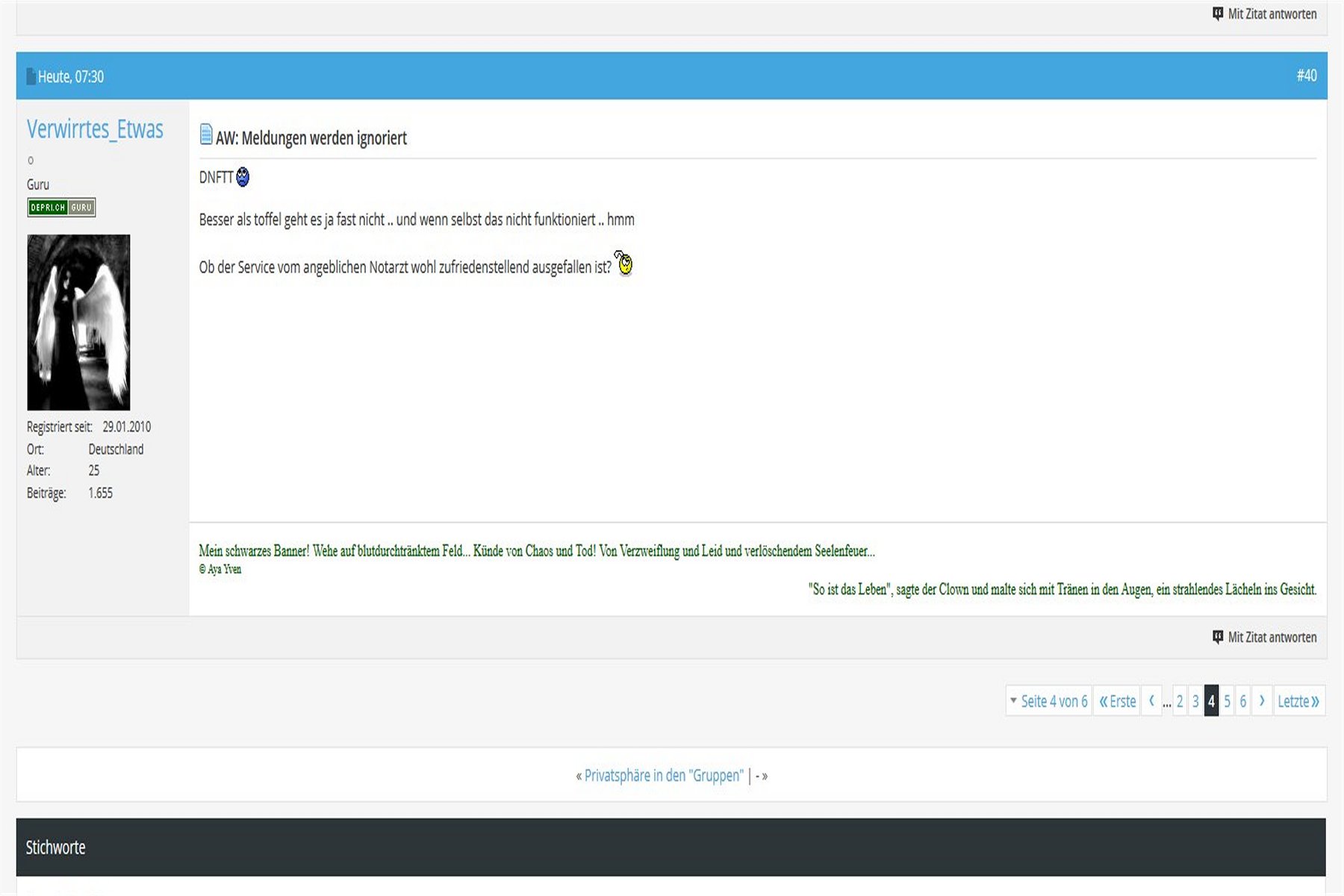The width and height of the screenshot is (1344, 896).
Task: Expand the Seite 4 von 6 dropdown
Action: 1048,701
